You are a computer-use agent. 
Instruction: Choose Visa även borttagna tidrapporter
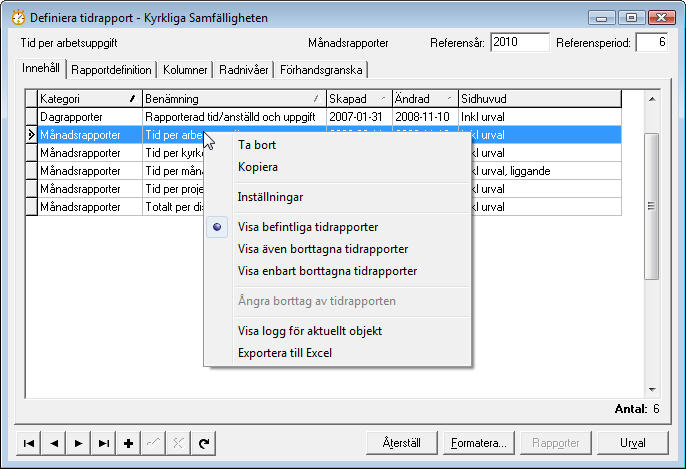[x=322, y=249]
